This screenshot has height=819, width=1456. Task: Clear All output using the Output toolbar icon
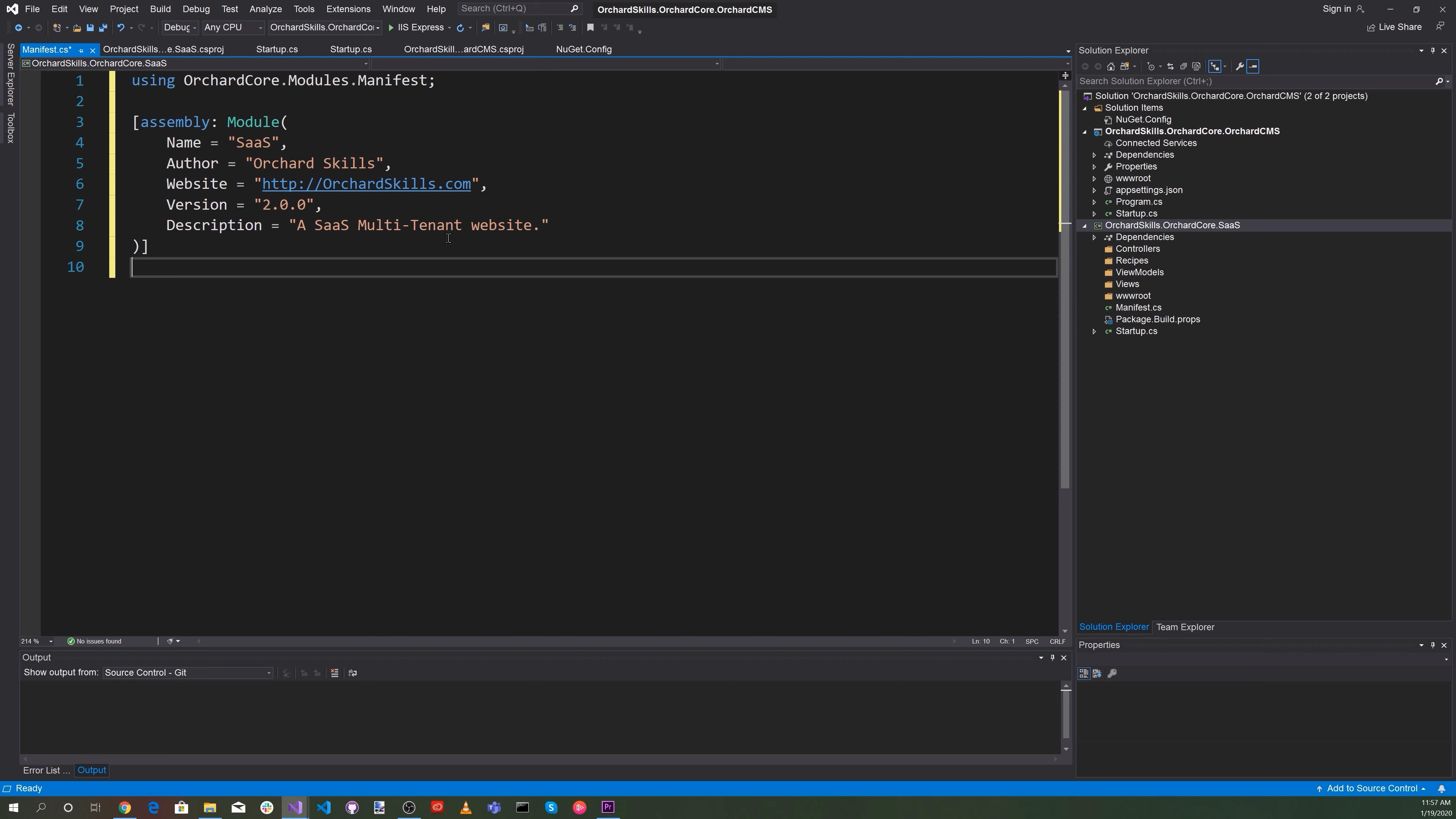point(334,673)
